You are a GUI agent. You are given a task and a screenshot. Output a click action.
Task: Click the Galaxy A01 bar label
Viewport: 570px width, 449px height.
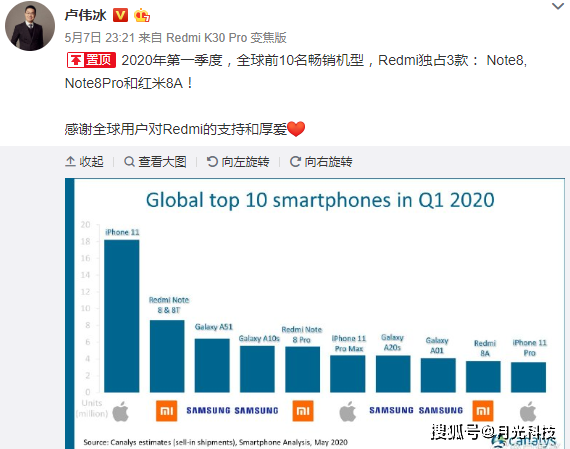coord(437,345)
